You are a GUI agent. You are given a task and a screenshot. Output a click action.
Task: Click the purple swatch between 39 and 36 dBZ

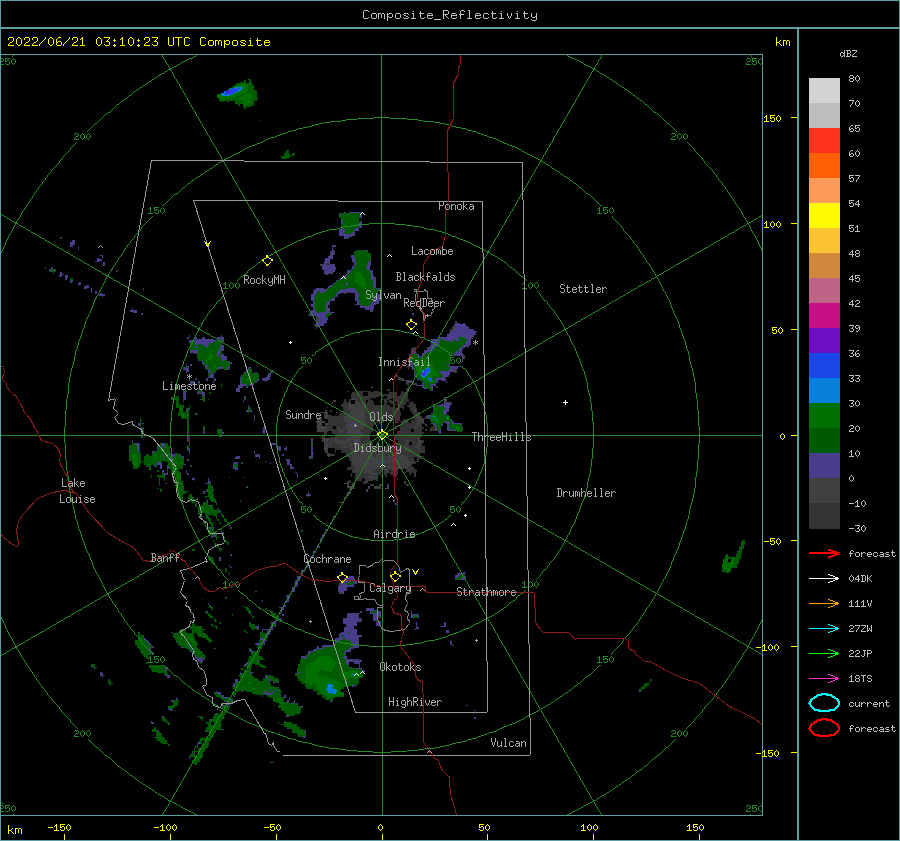[824, 341]
